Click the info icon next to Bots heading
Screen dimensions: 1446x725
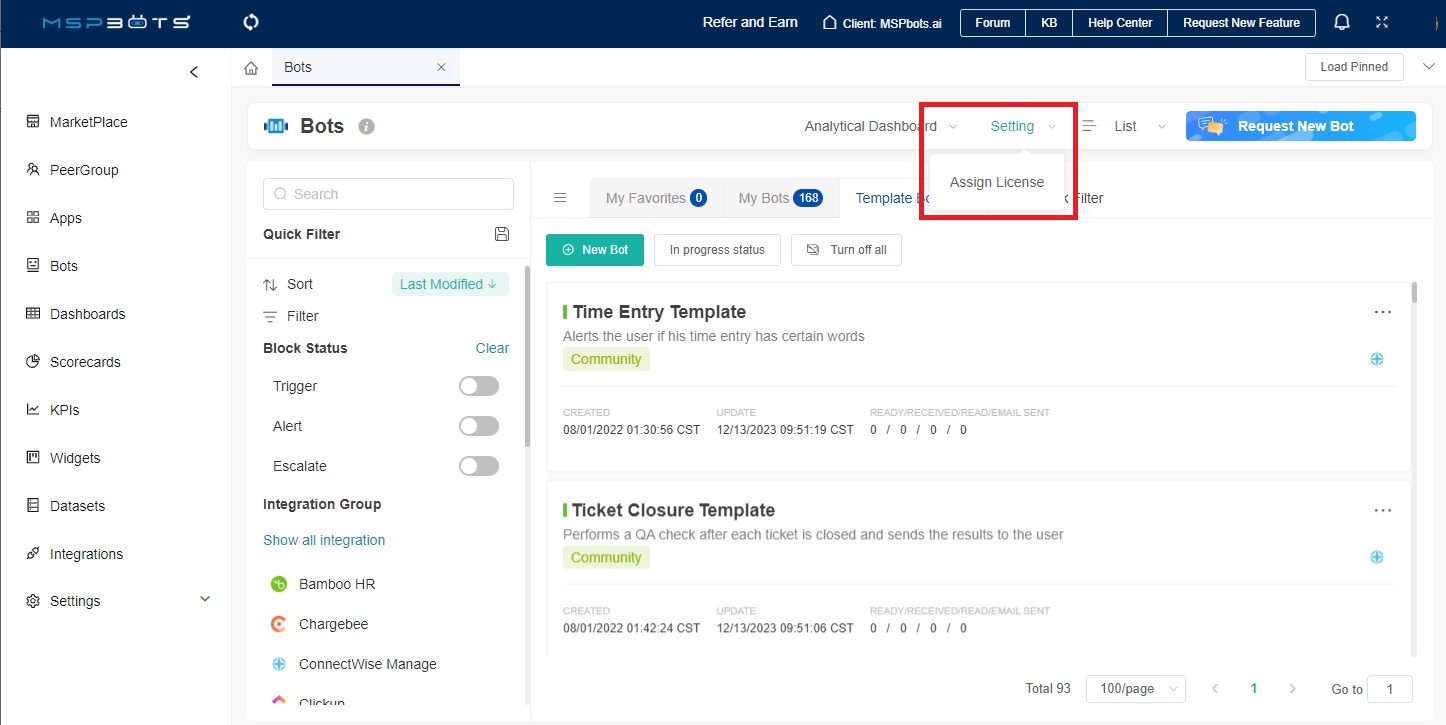point(364,126)
